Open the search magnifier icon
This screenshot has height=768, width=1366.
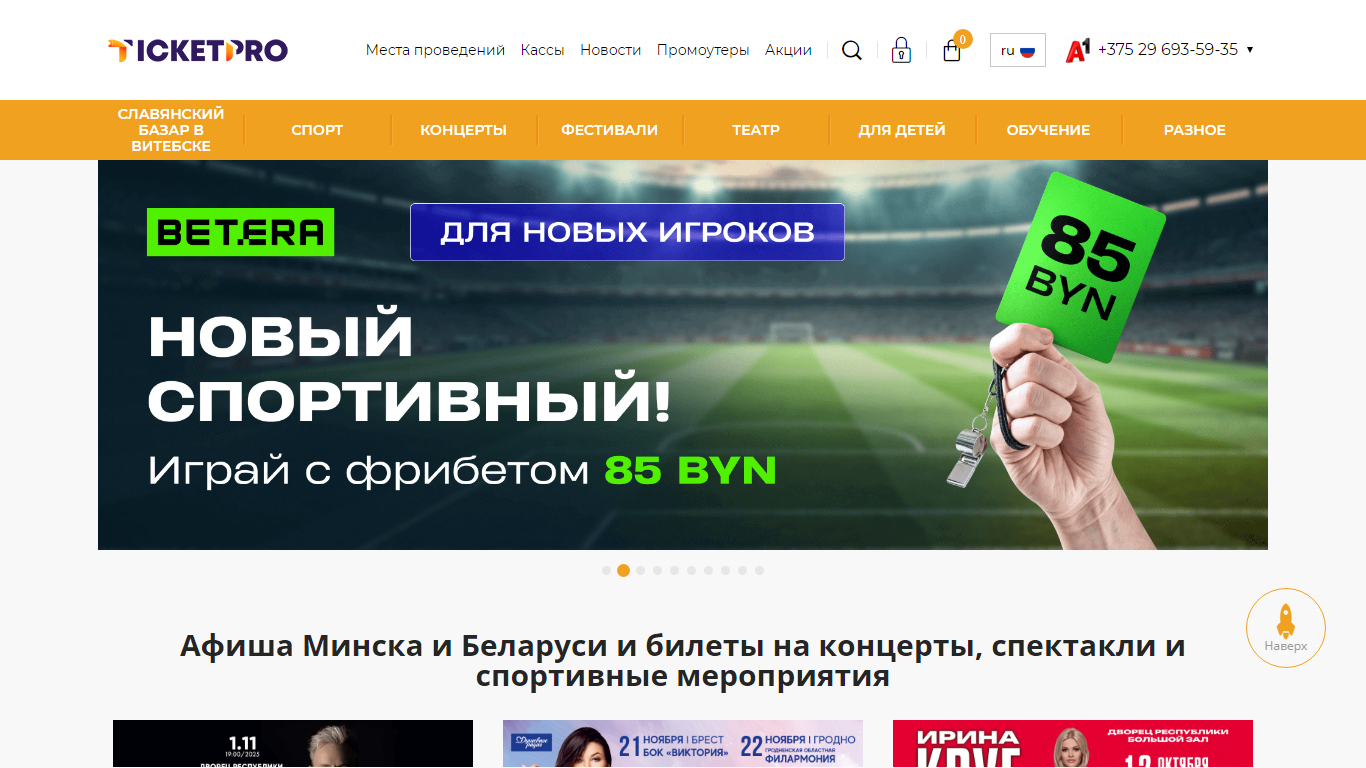tap(852, 50)
